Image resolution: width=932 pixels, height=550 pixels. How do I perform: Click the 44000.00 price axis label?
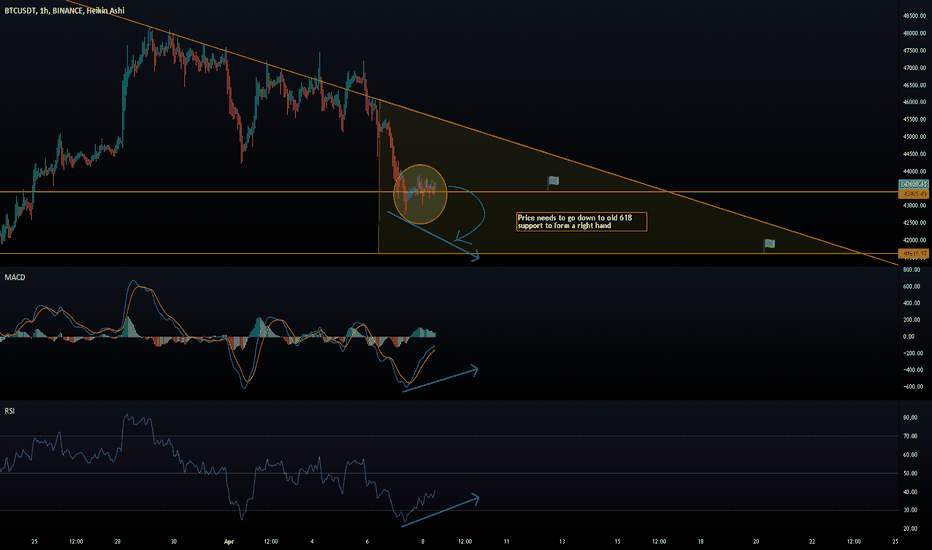click(914, 171)
